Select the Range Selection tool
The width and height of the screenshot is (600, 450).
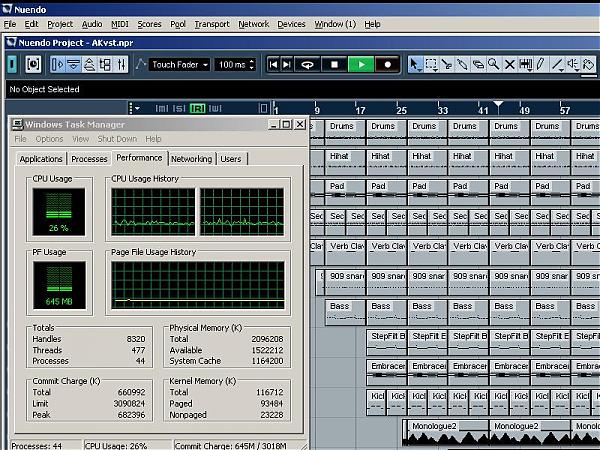click(x=431, y=64)
